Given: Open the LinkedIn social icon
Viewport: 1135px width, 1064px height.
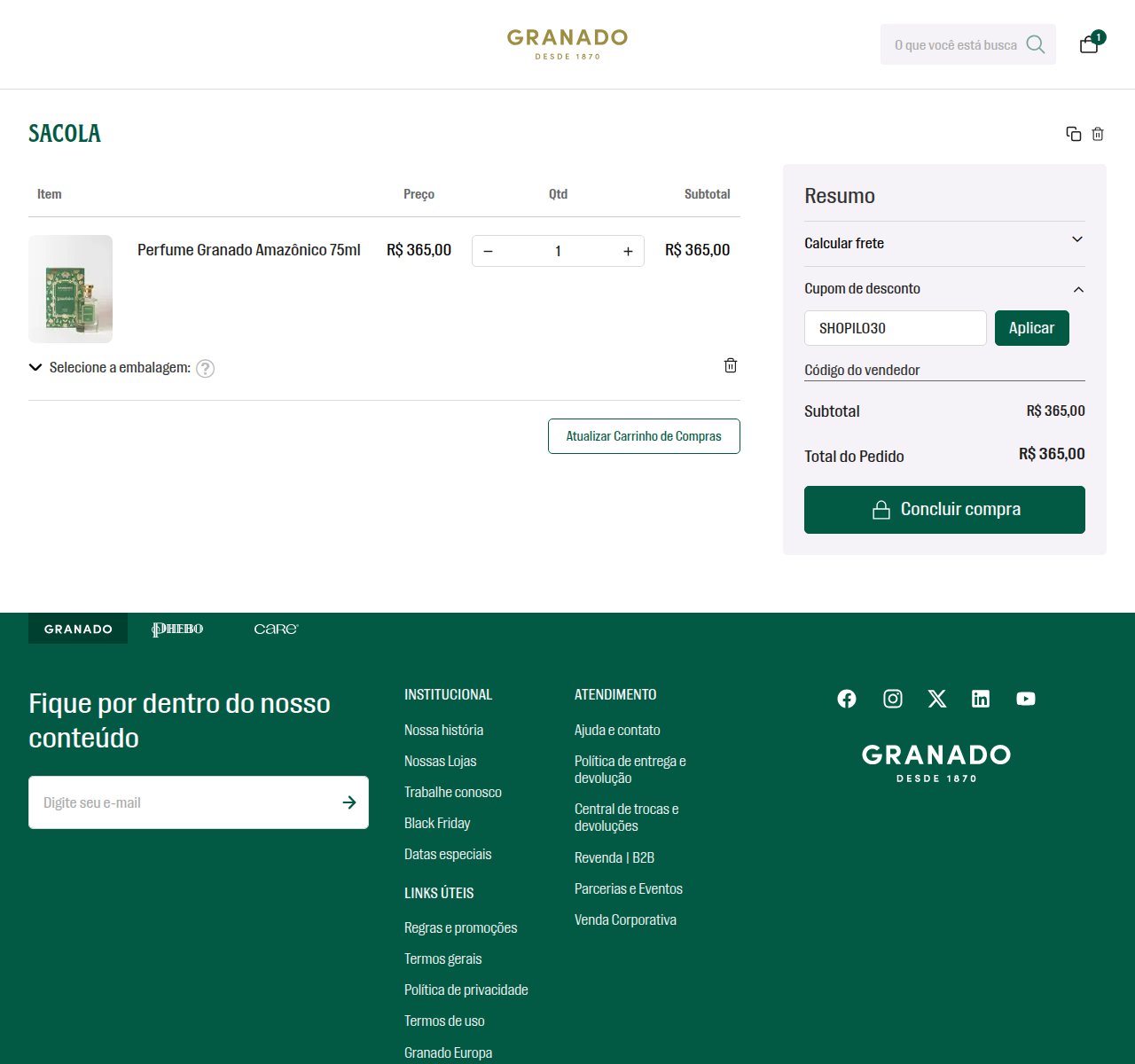Looking at the screenshot, I should pos(981,699).
